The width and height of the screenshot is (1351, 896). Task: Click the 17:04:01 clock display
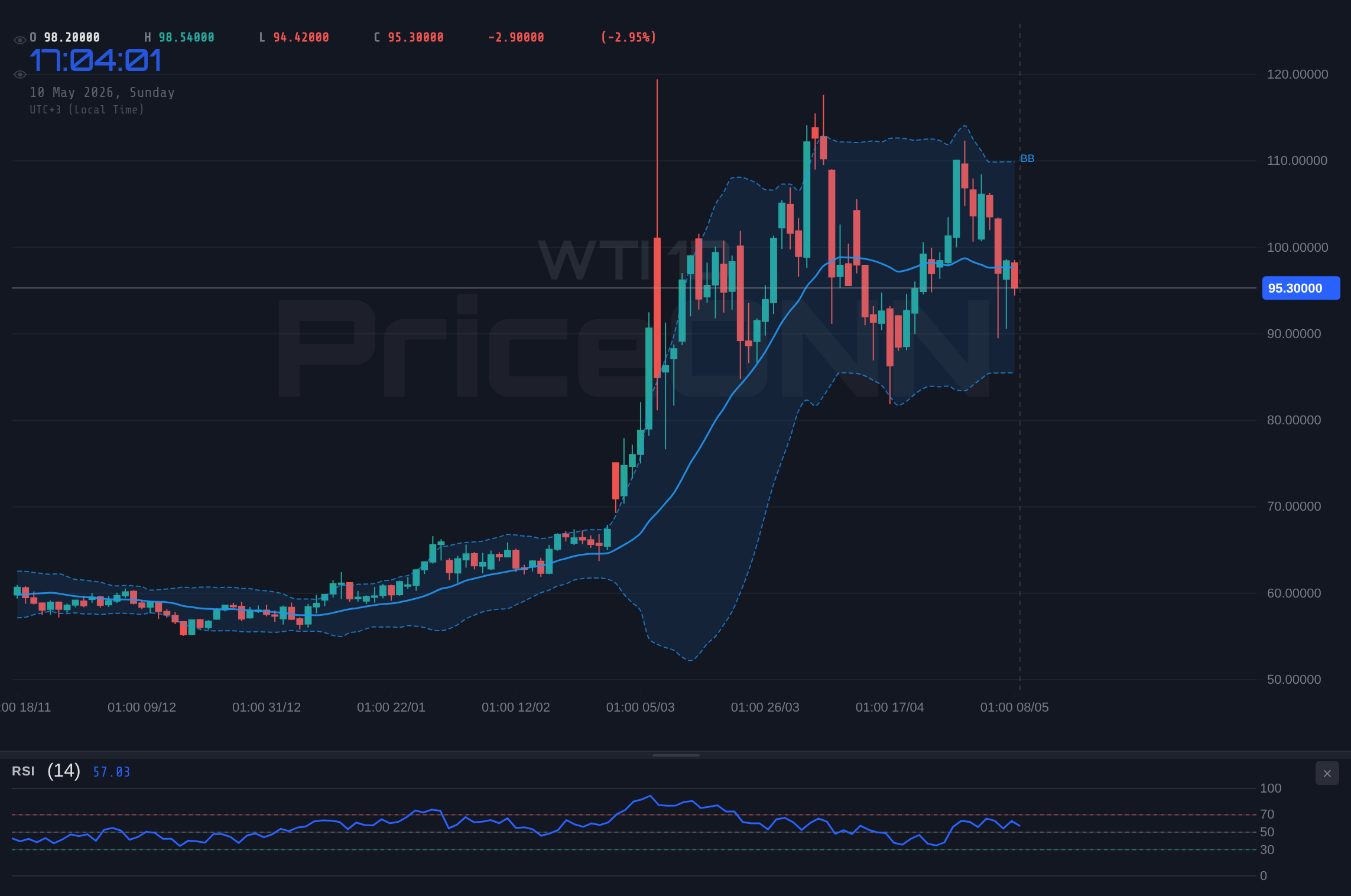click(x=95, y=60)
